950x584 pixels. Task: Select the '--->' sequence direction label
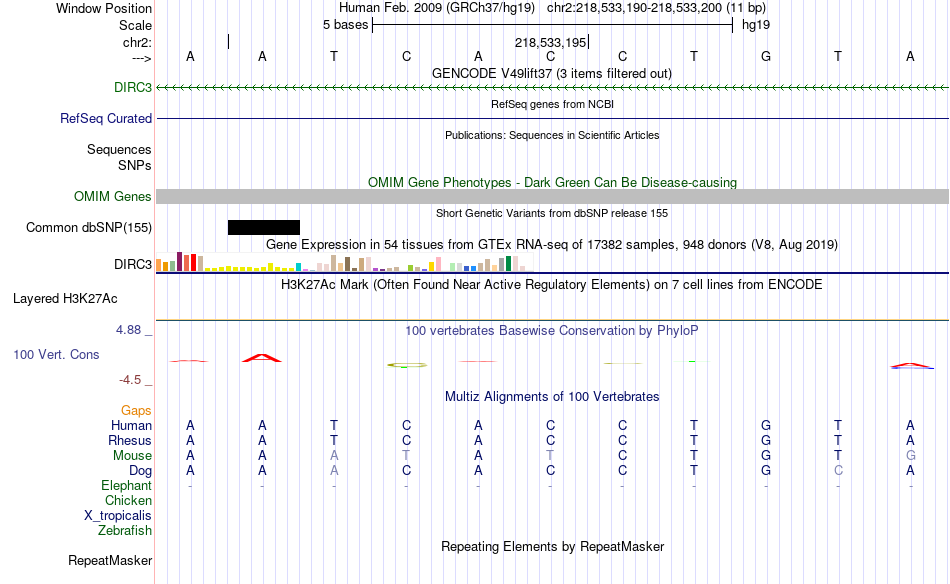click(x=142, y=58)
